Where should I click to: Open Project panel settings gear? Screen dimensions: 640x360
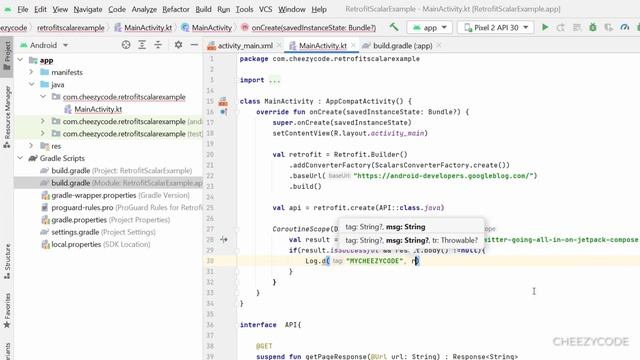tap(178, 45)
